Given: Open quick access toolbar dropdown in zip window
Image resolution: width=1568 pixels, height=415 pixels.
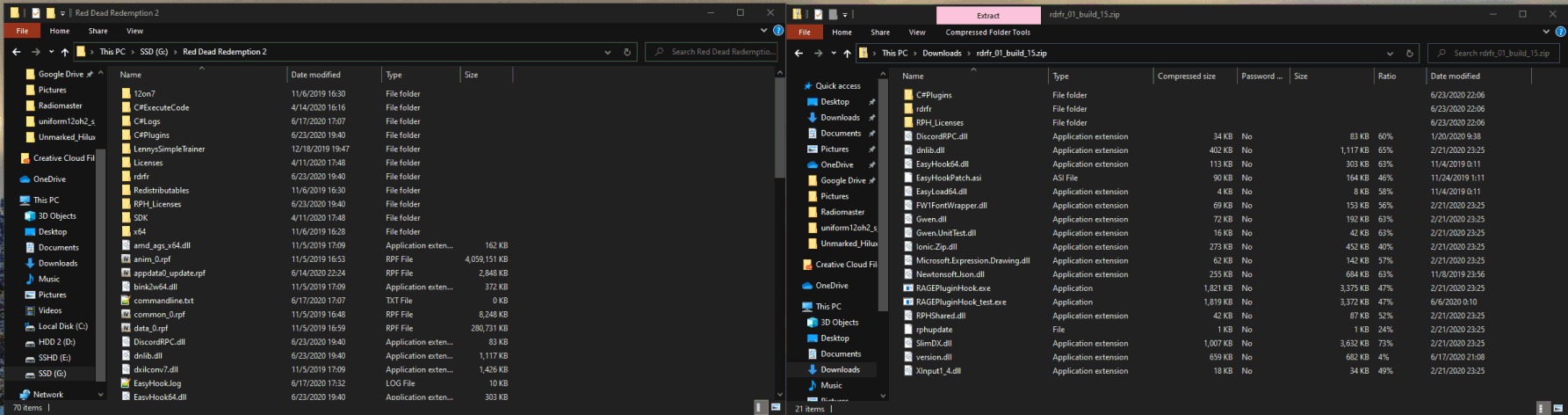Looking at the screenshot, I should click(844, 15).
